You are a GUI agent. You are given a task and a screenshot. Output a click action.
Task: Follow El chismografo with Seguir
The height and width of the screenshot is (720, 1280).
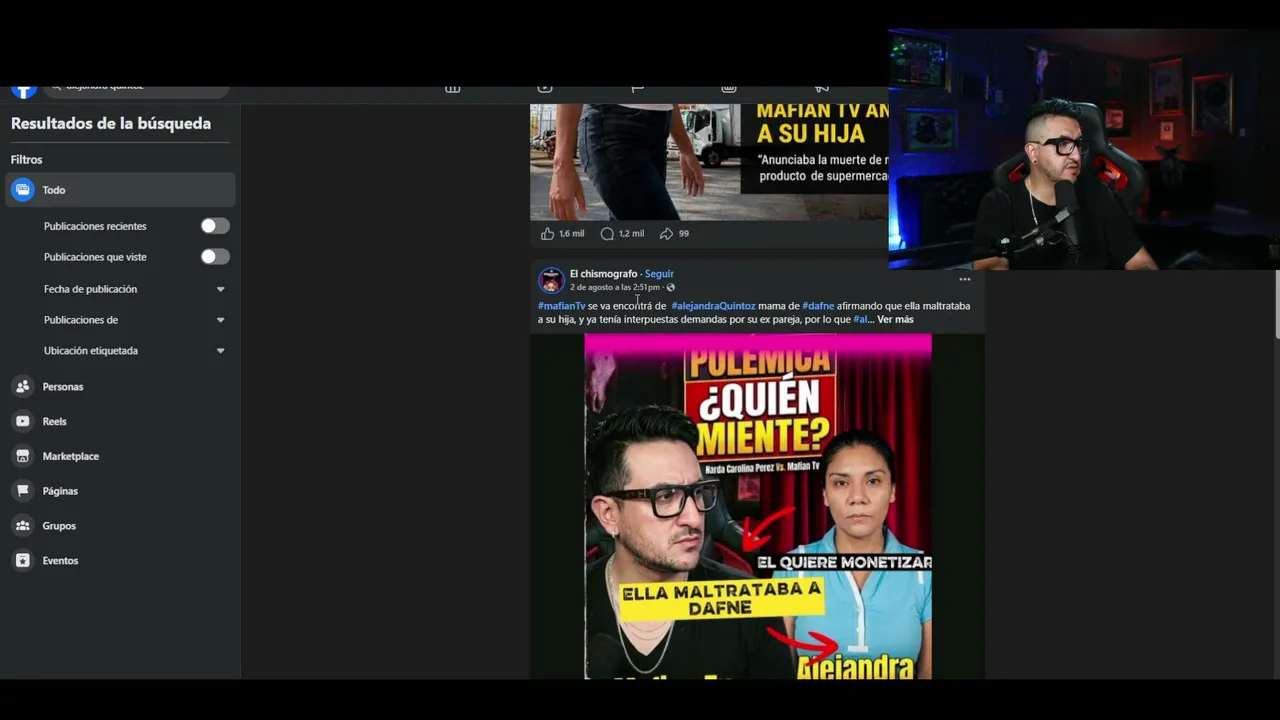659,274
